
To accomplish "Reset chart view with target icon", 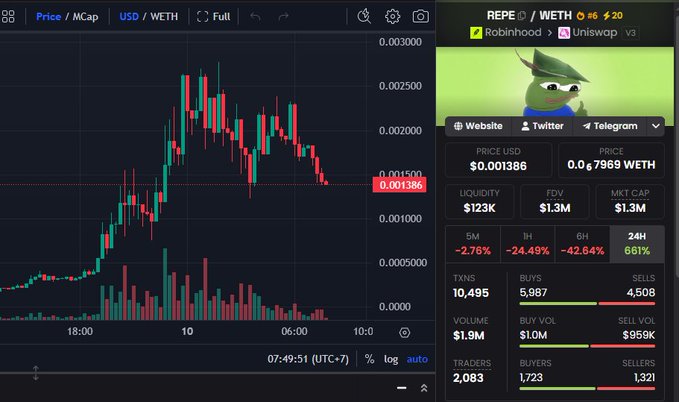I will click(404, 333).
